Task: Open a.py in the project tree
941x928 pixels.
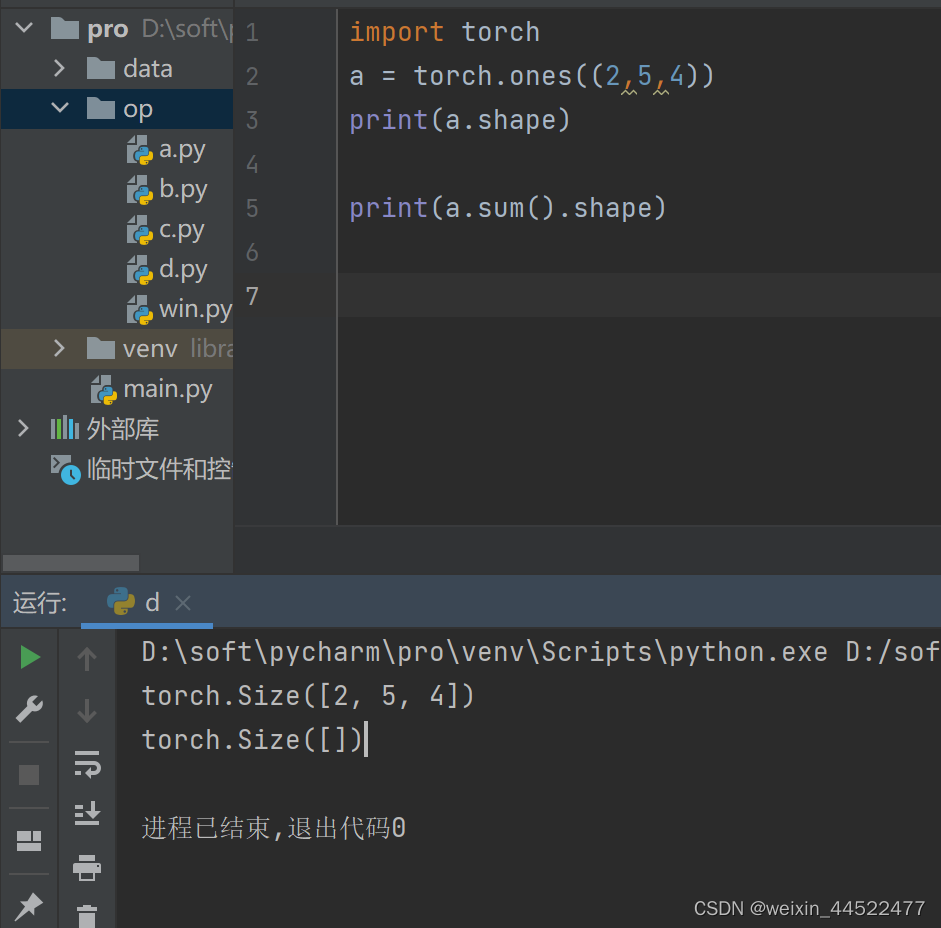Action: pyautogui.click(x=182, y=149)
